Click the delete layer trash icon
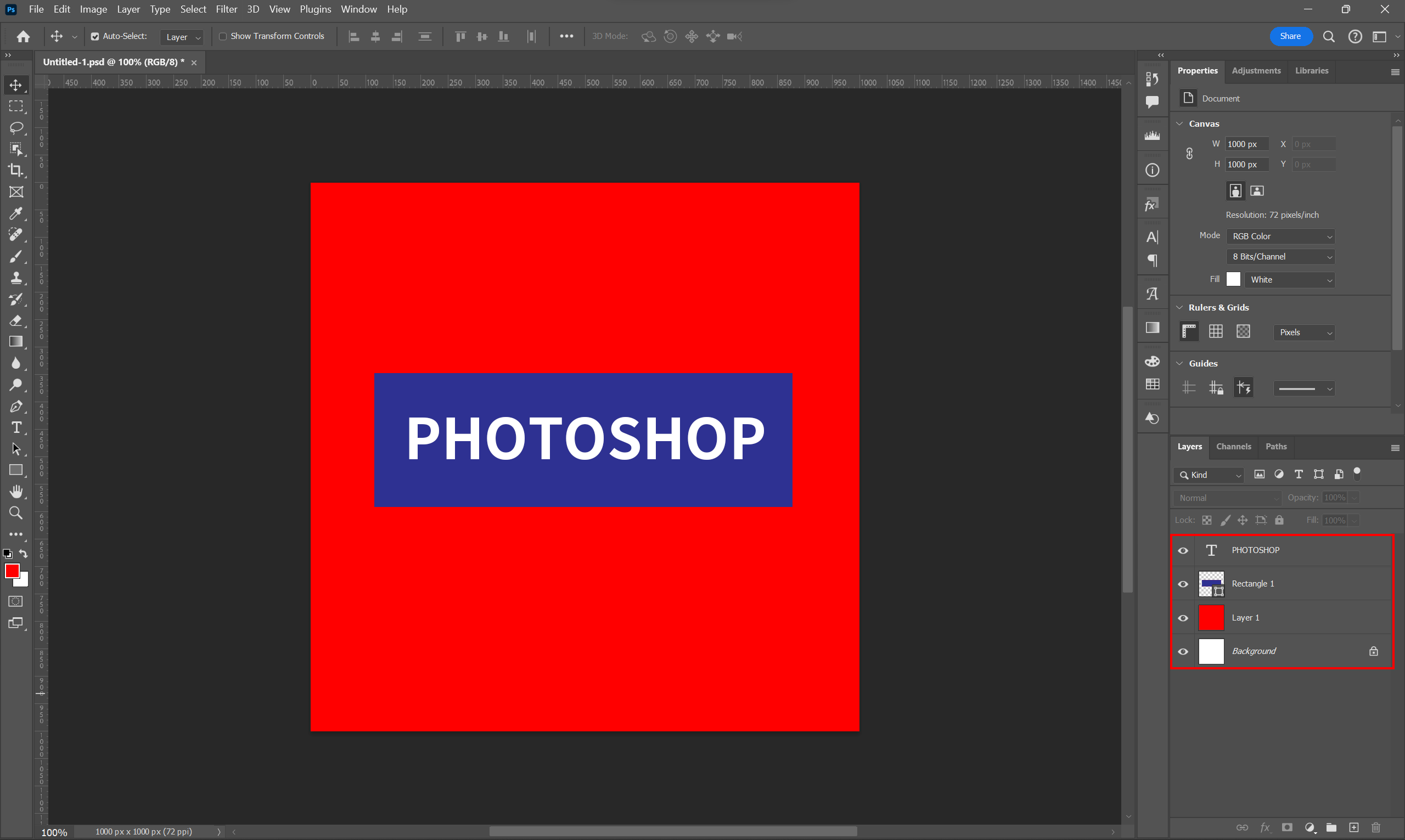Viewport: 1405px width, 840px height. pos(1375,827)
